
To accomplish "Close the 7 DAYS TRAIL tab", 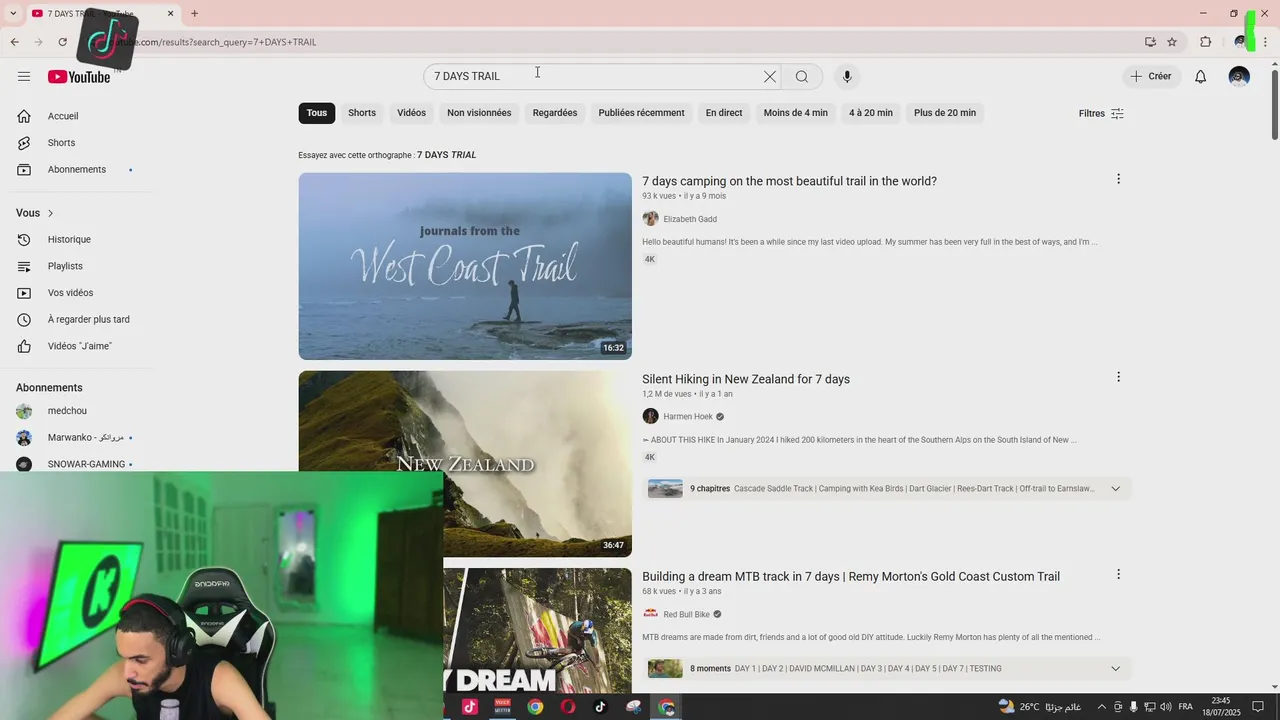I will pos(170,13).
